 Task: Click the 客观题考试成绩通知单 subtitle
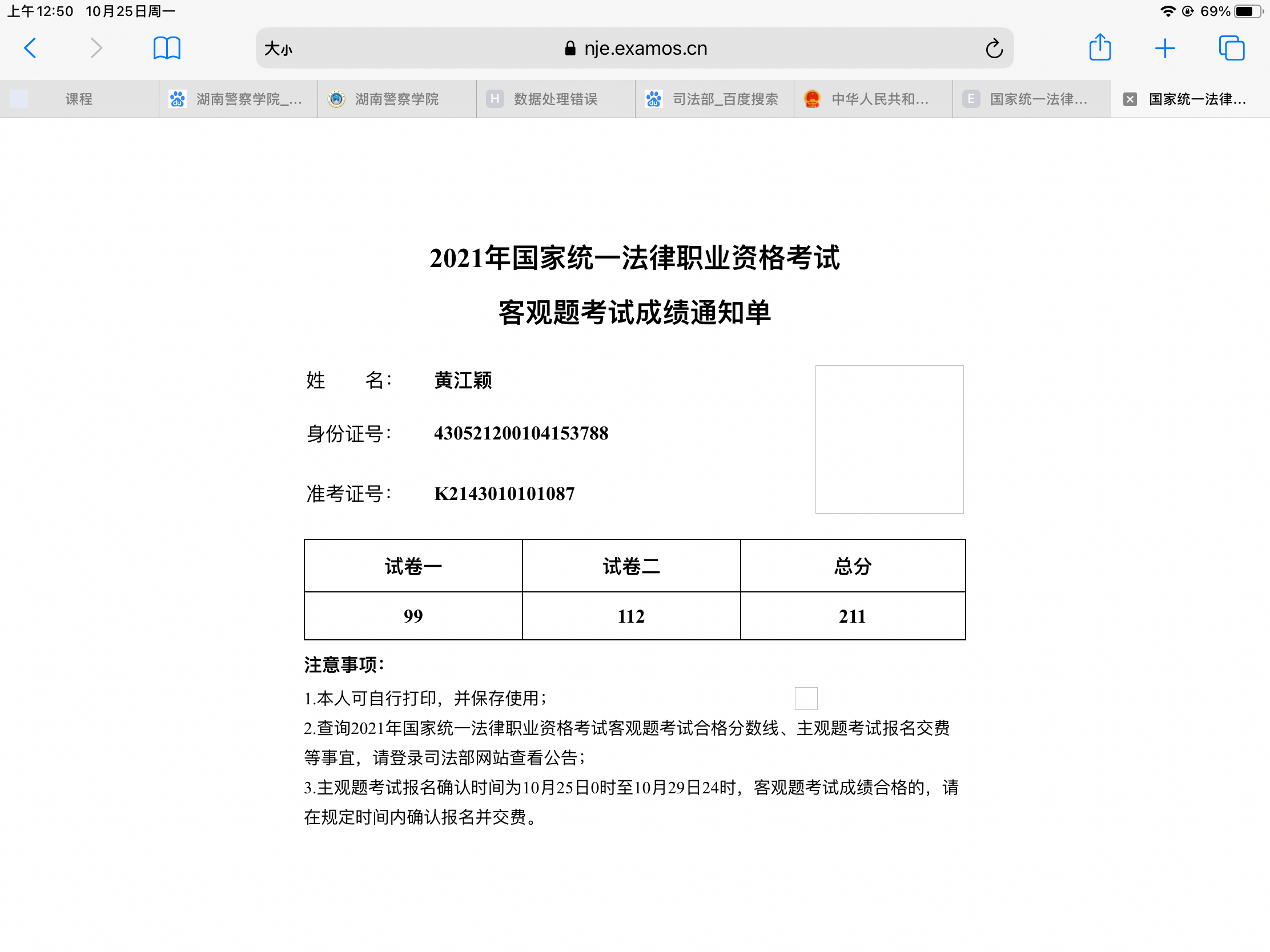coord(634,313)
